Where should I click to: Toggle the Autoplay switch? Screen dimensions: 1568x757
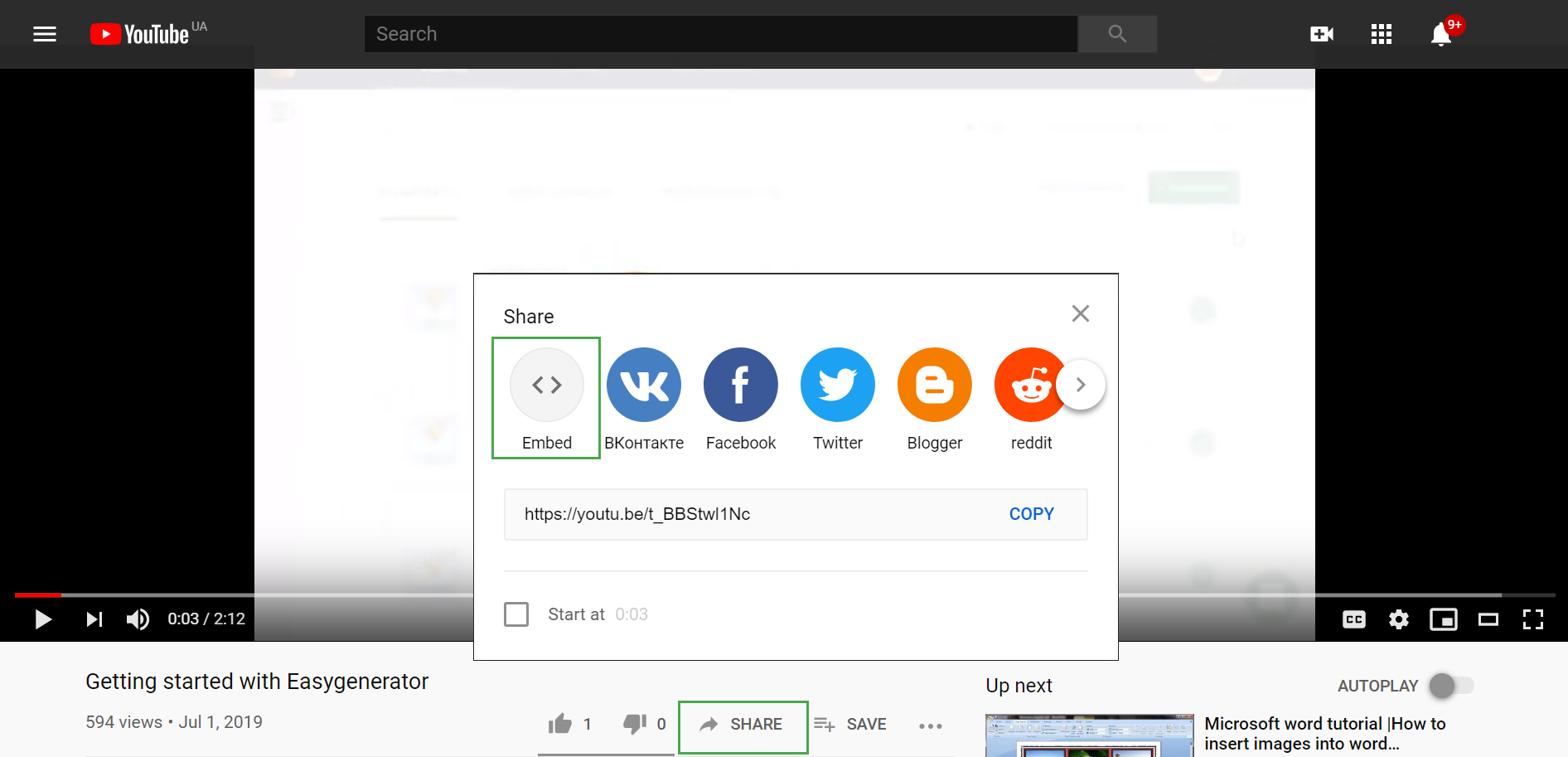click(1450, 686)
